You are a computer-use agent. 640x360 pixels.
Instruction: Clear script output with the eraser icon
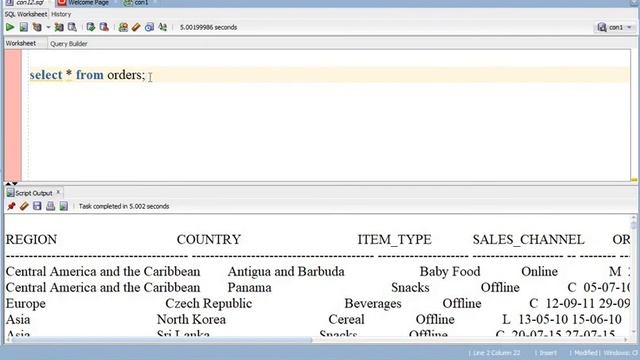point(24,206)
